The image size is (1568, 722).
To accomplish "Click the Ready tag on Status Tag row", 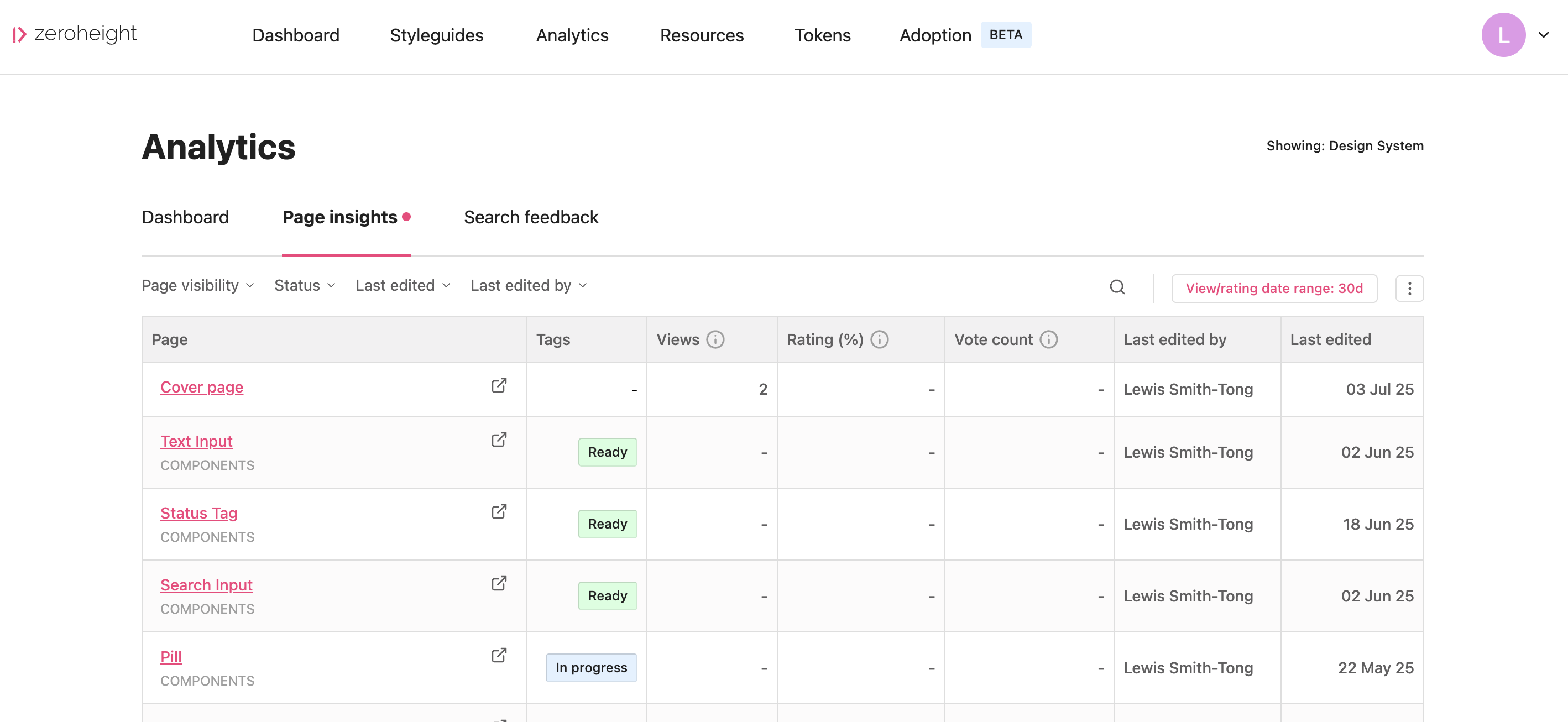I will click(608, 524).
